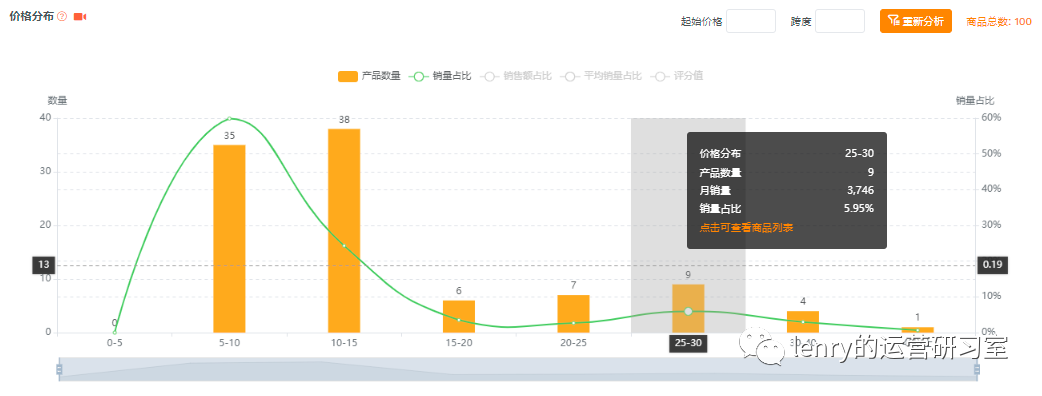Image resolution: width=1042 pixels, height=396 pixels.
Task: Click the middle of the data zoom slider track
Action: (x=518, y=369)
